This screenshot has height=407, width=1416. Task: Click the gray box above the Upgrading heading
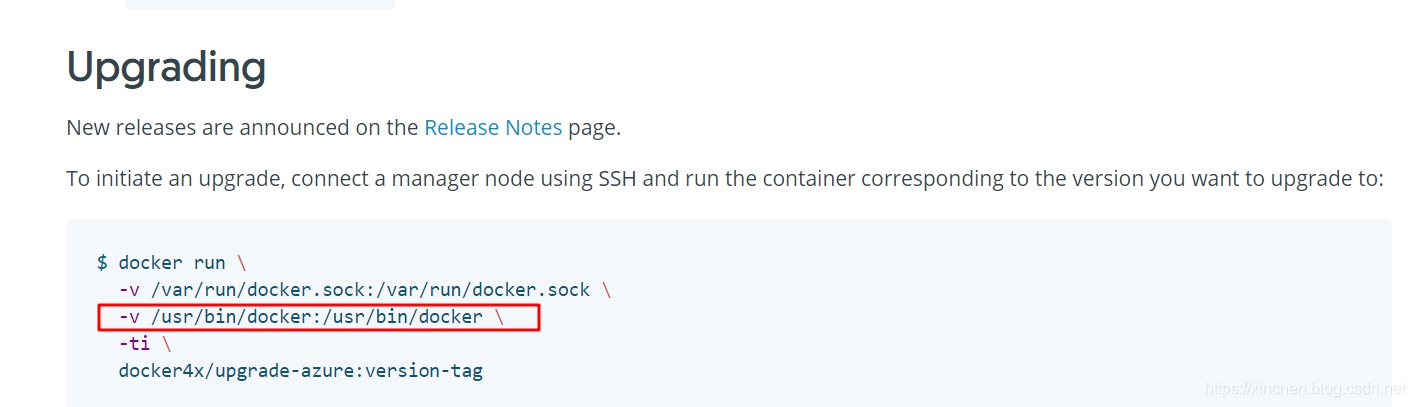(x=260, y=4)
